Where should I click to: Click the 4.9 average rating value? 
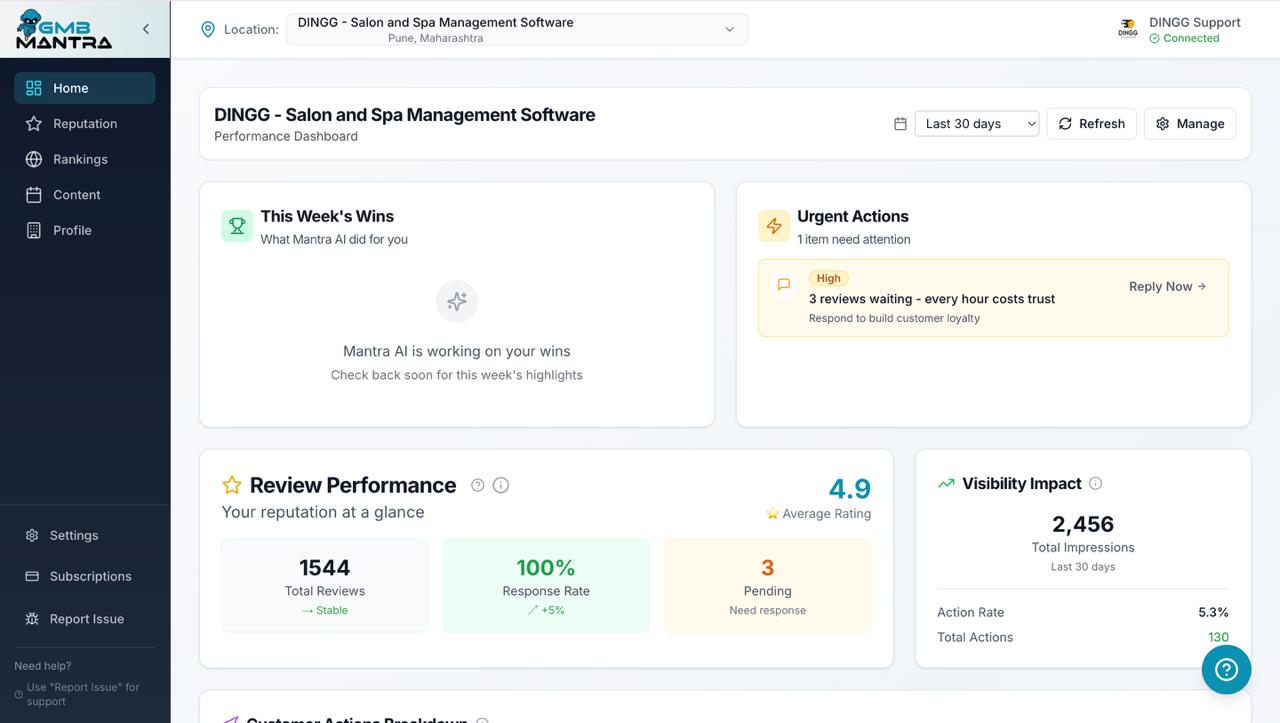(850, 489)
